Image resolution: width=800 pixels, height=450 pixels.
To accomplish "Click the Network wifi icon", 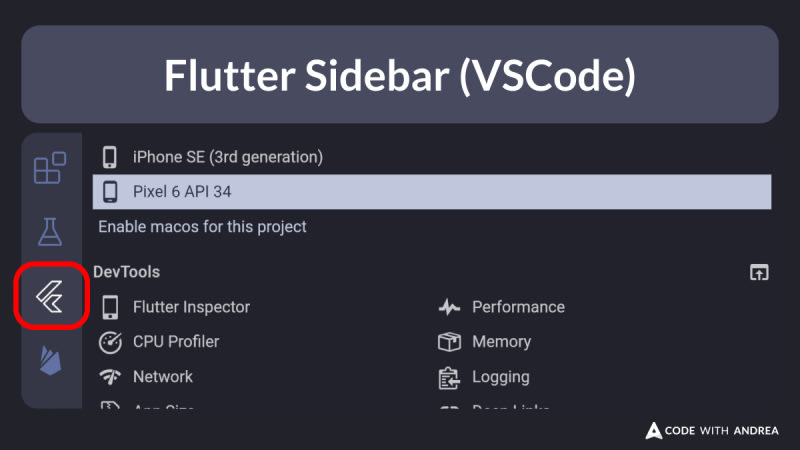I will pyautogui.click(x=110, y=377).
